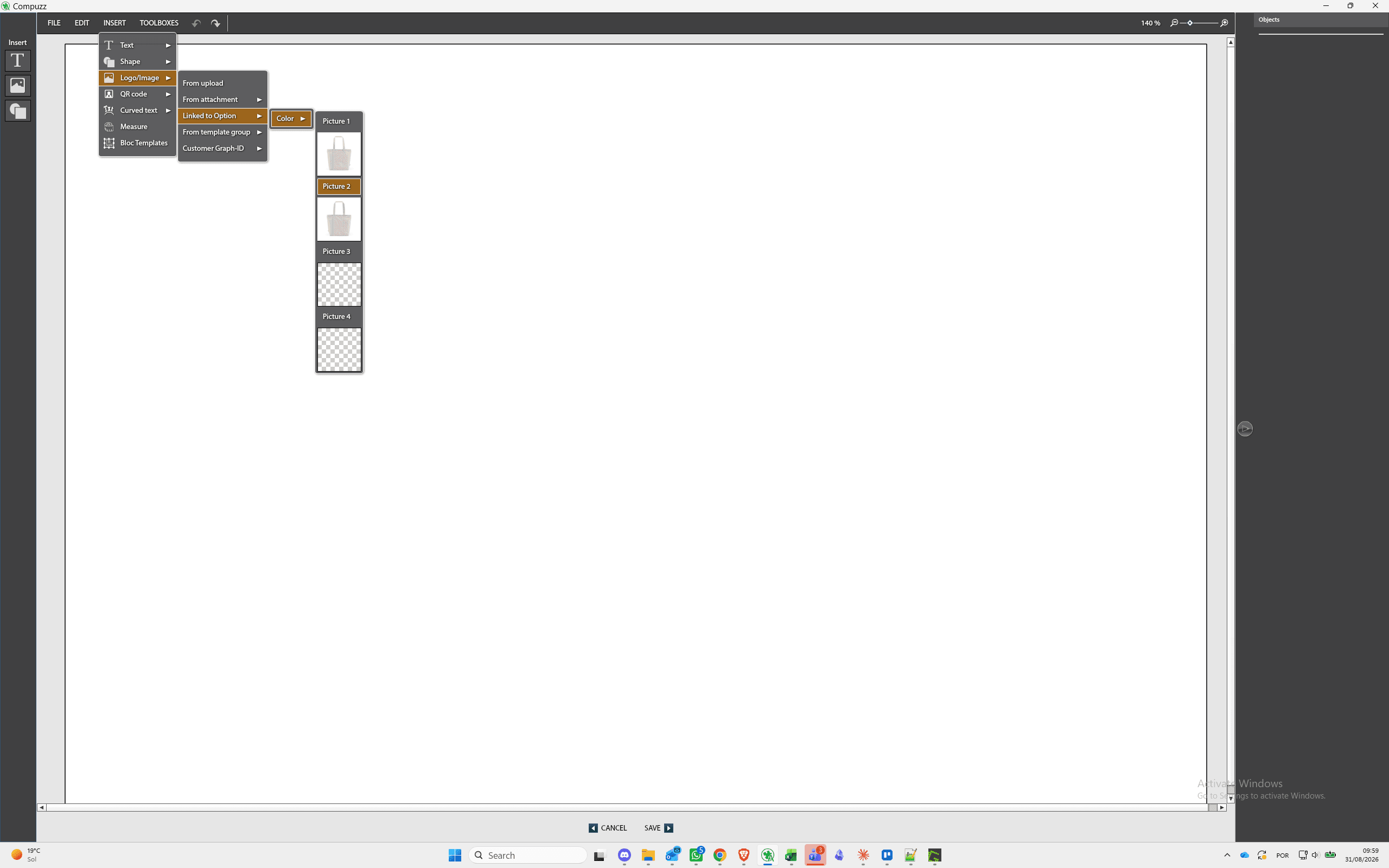
Task: Click the zoom out magnifier icon
Action: click(x=1174, y=23)
